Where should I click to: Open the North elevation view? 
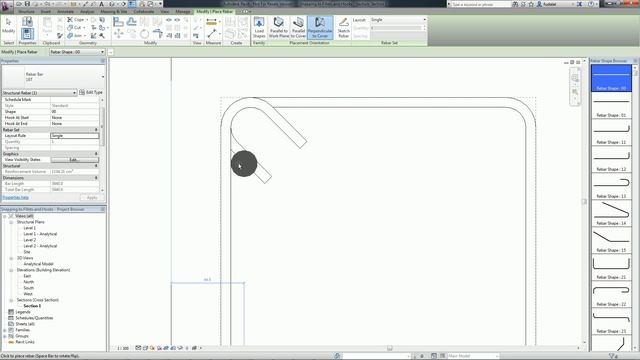coord(29,282)
